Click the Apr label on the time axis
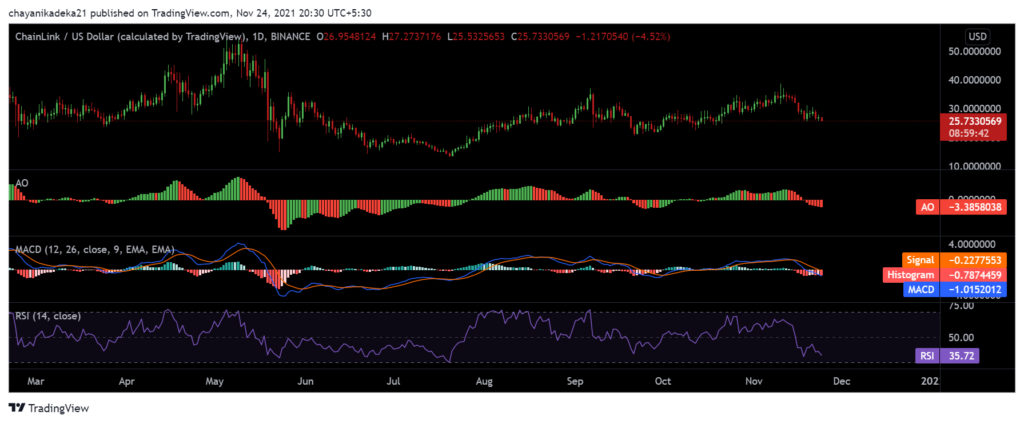 coord(127,380)
